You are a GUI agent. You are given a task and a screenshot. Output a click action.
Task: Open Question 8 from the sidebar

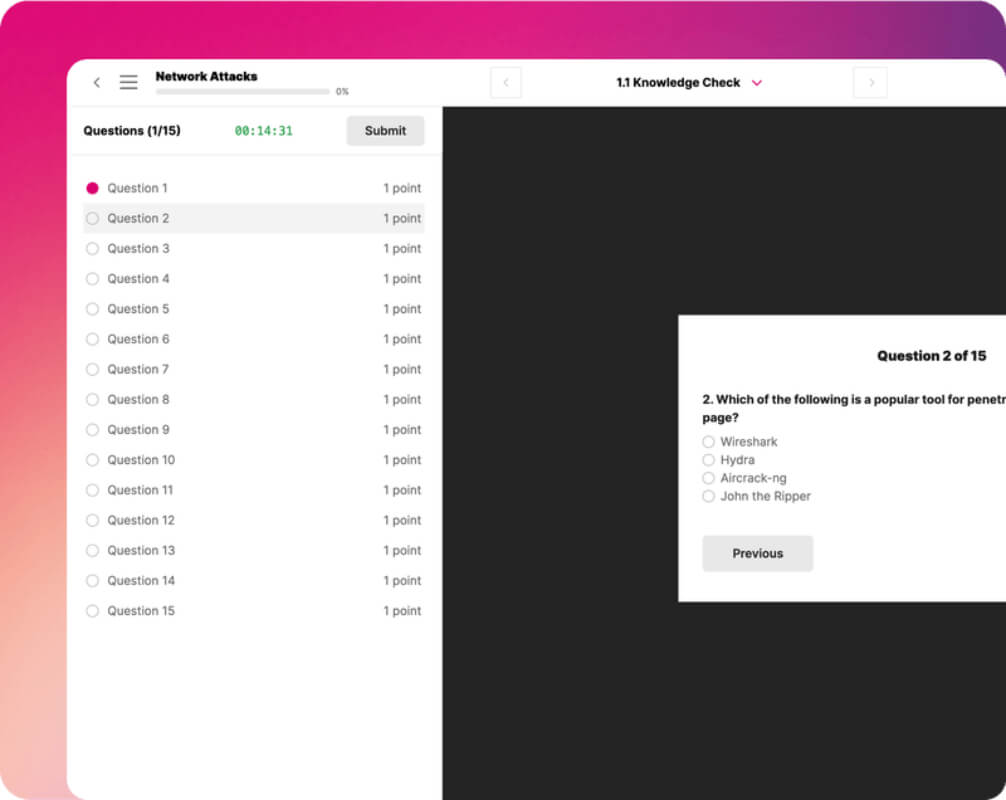[x=253, y=399]
